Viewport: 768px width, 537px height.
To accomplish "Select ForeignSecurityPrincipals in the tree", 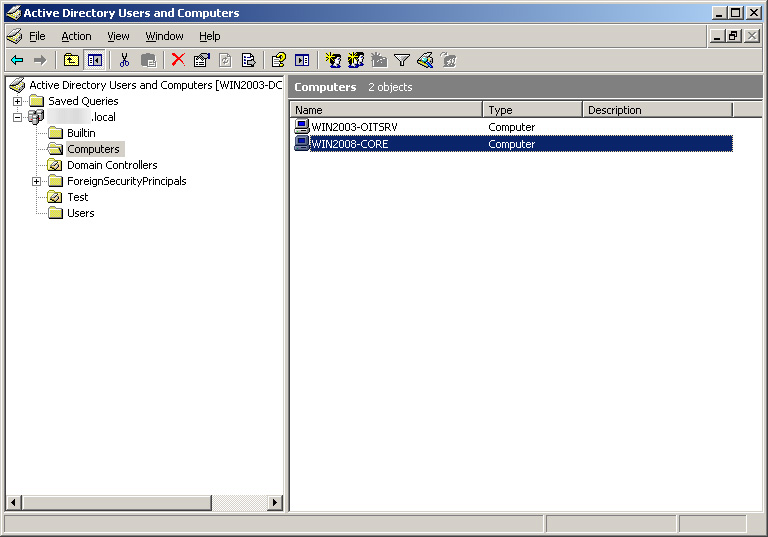I will (127, 181).
